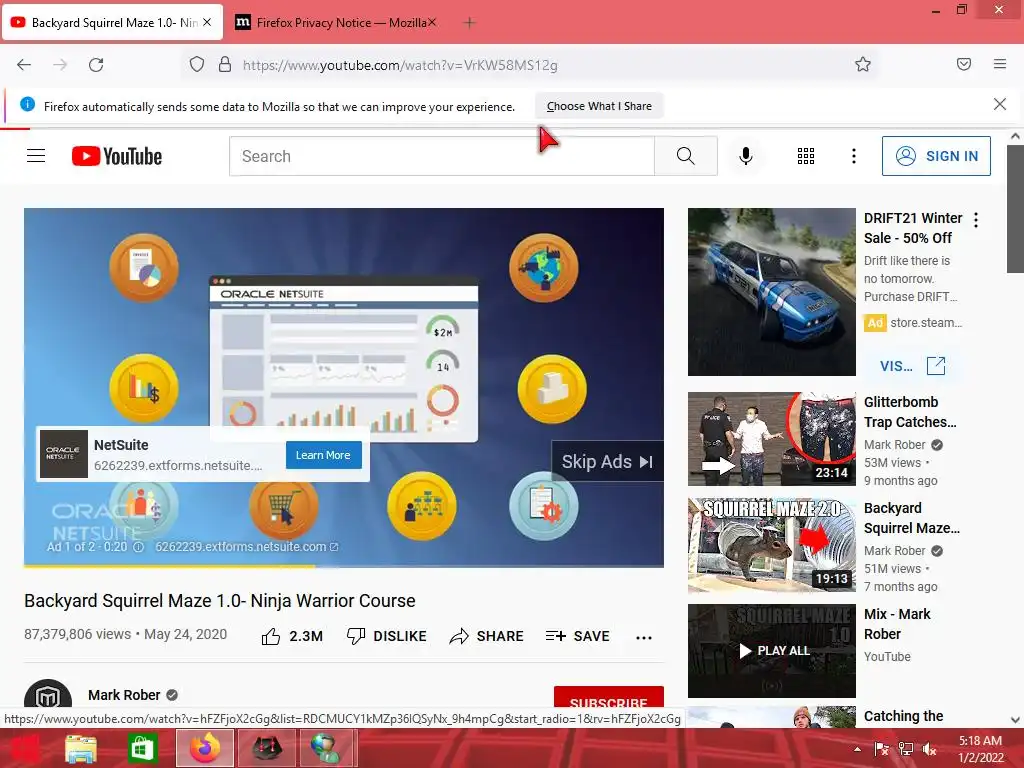Click Learn More on NetSuite ad
This screenshot has height=768, width=1024.
pyautogui.click(x=323, y=455)
